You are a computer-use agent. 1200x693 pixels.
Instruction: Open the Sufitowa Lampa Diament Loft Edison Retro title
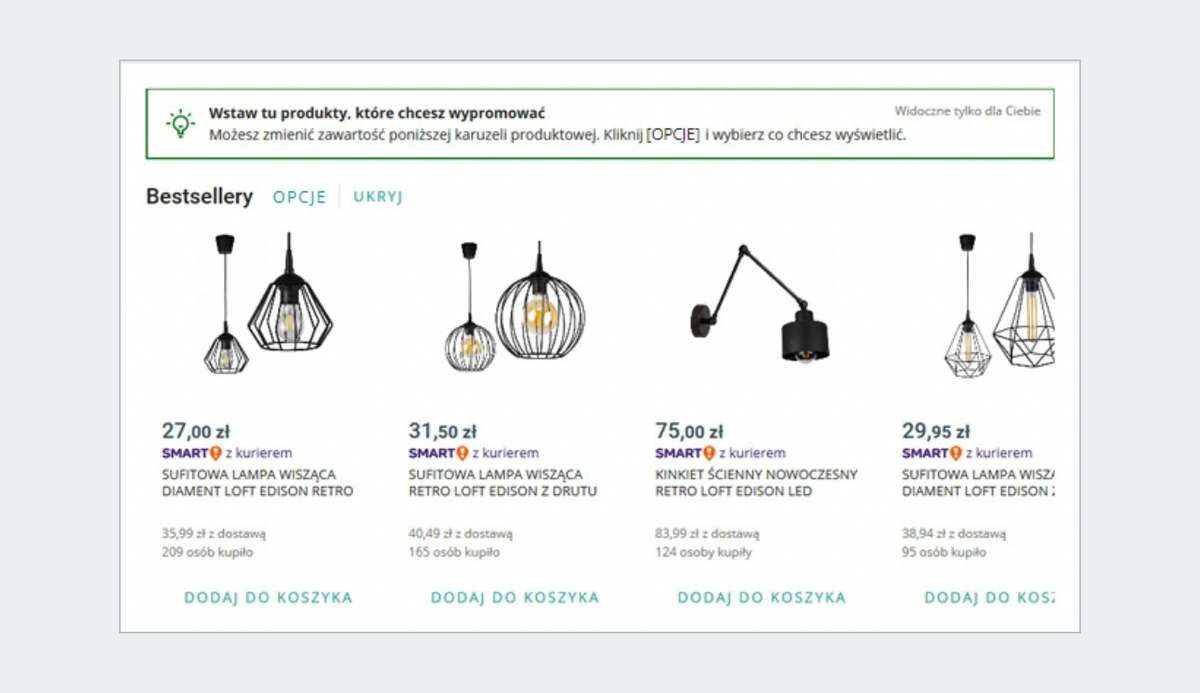tap(257, 483)
